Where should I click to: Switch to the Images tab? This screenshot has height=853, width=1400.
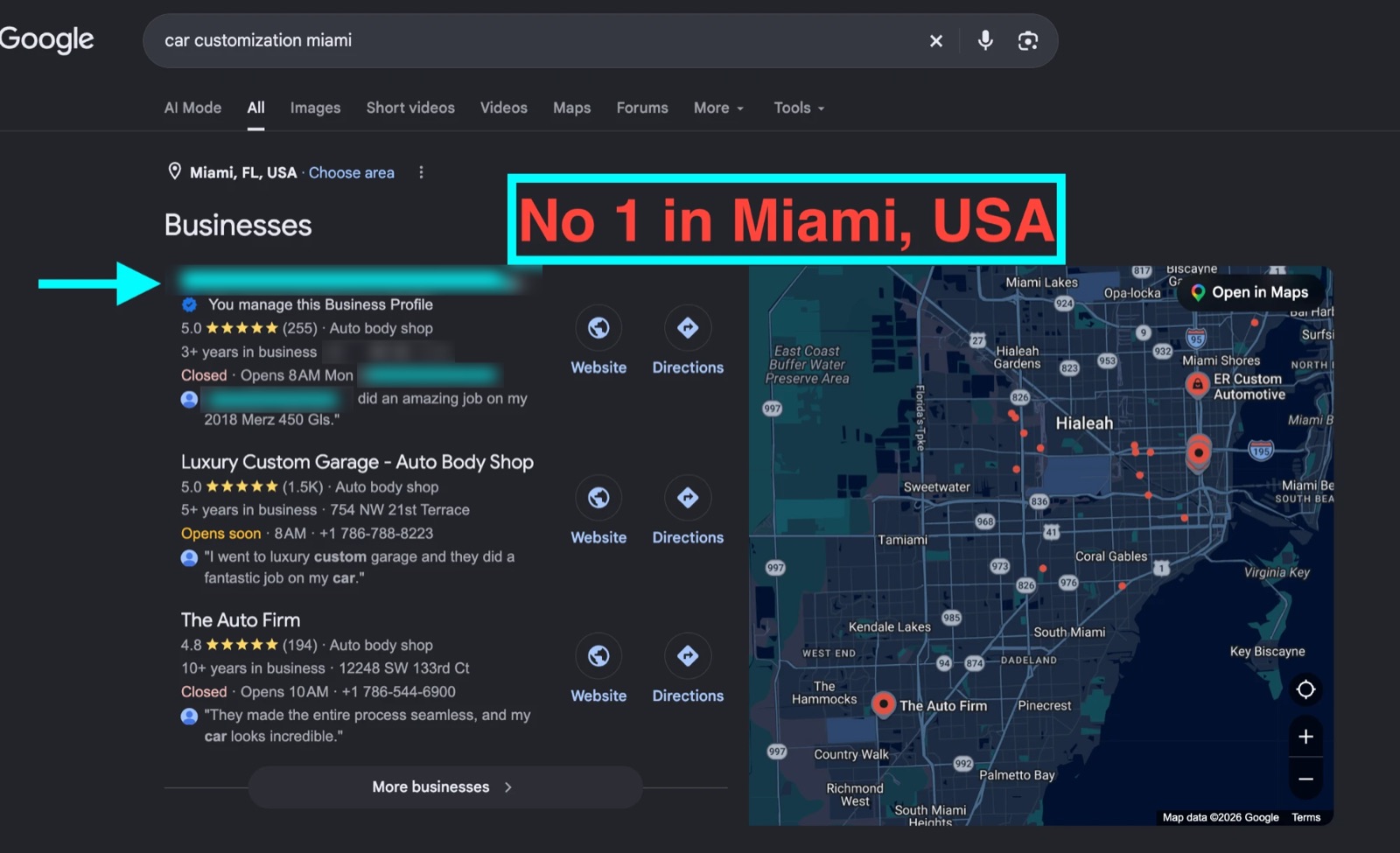(x=315, y=108)
